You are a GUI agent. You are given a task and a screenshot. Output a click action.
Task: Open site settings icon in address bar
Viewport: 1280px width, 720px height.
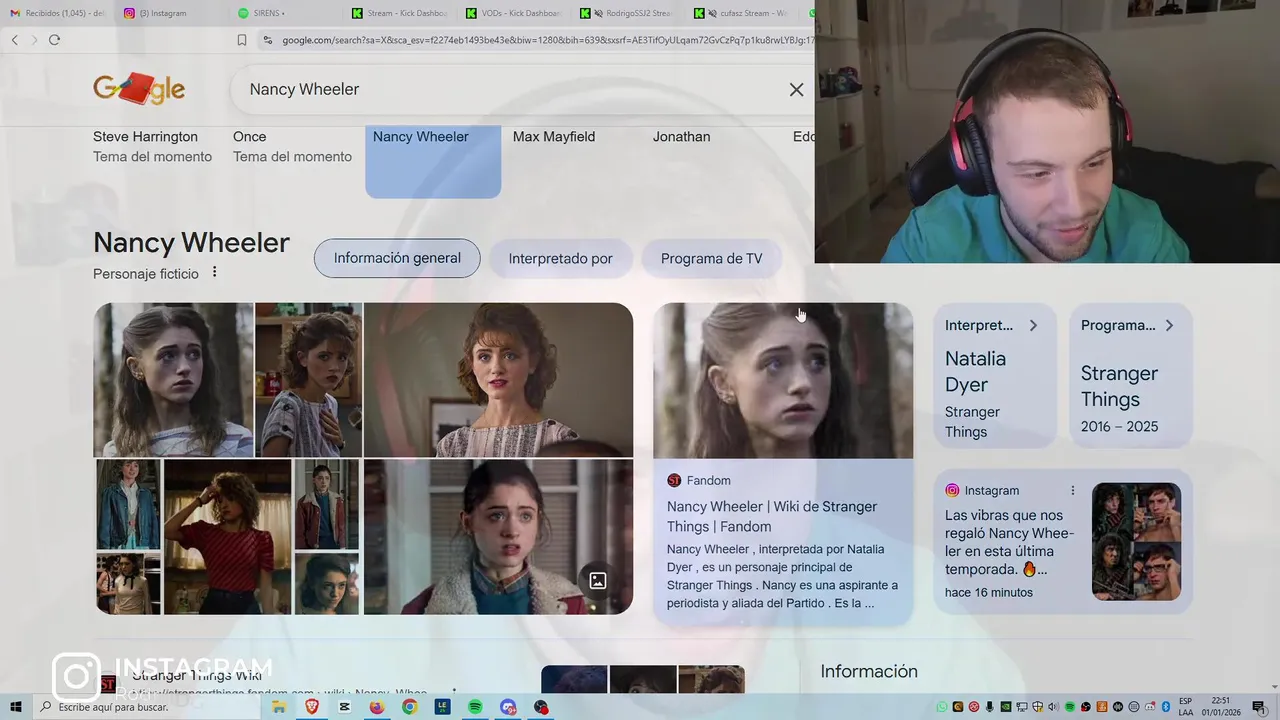267,40
